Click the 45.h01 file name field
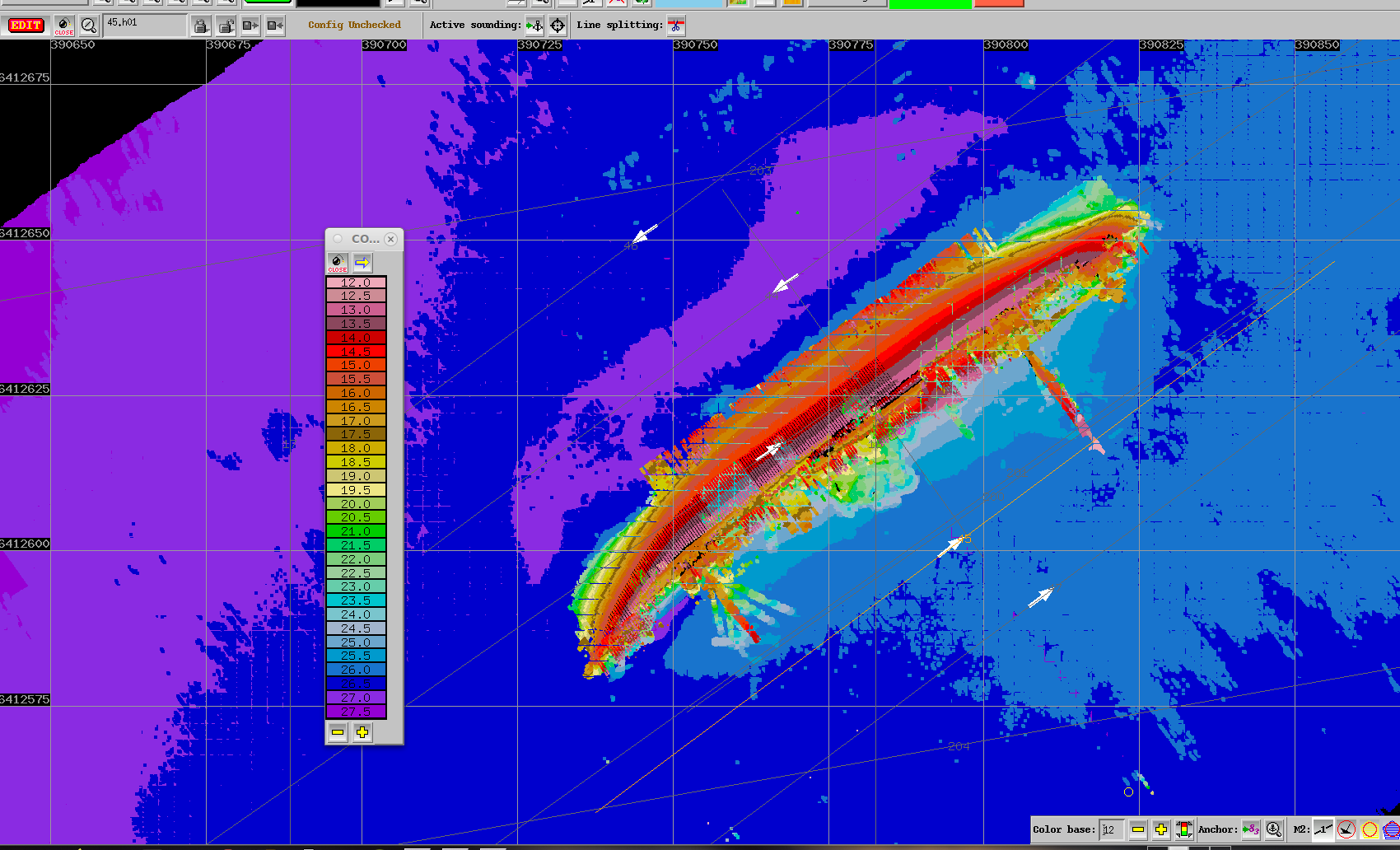 click(x=144, y=26)
